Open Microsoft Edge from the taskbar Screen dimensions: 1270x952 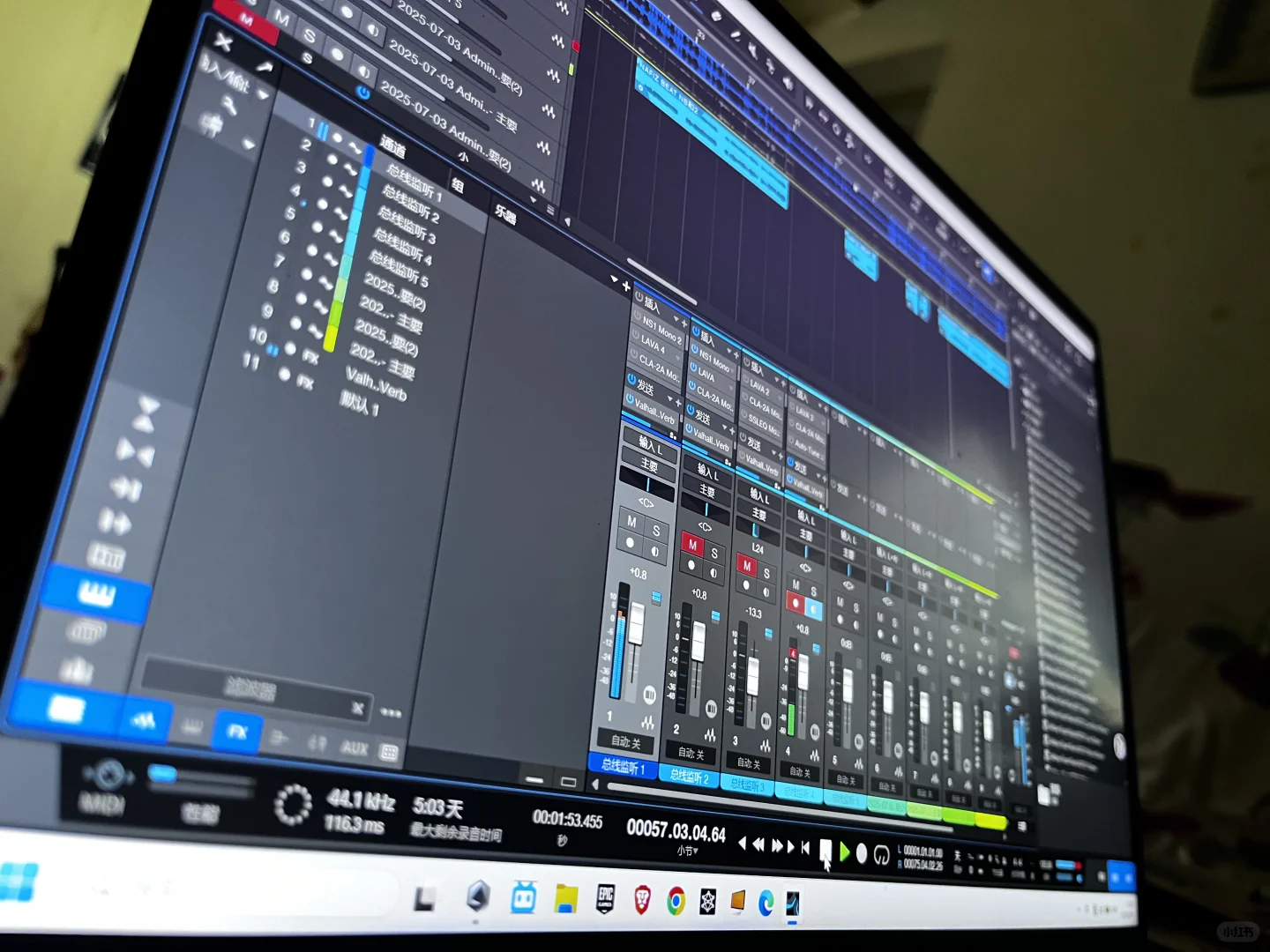click(766, 904)
